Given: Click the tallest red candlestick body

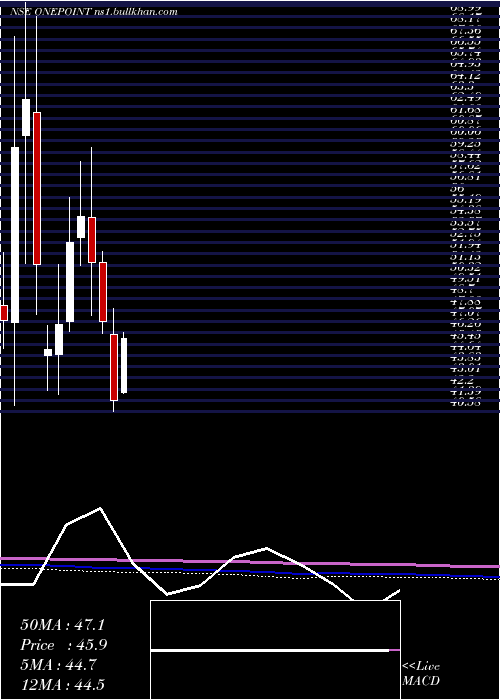Looking at the screenshot, I should (37, 188).
